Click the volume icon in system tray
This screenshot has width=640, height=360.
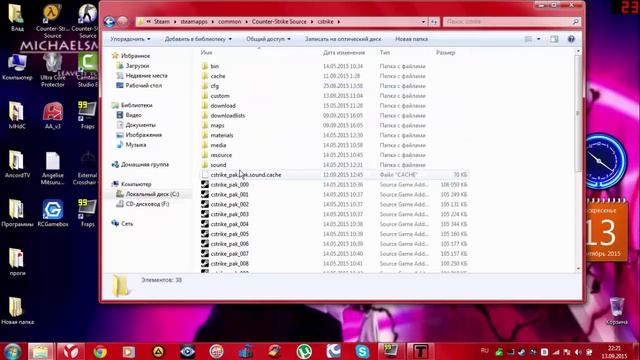click(578, 352)
